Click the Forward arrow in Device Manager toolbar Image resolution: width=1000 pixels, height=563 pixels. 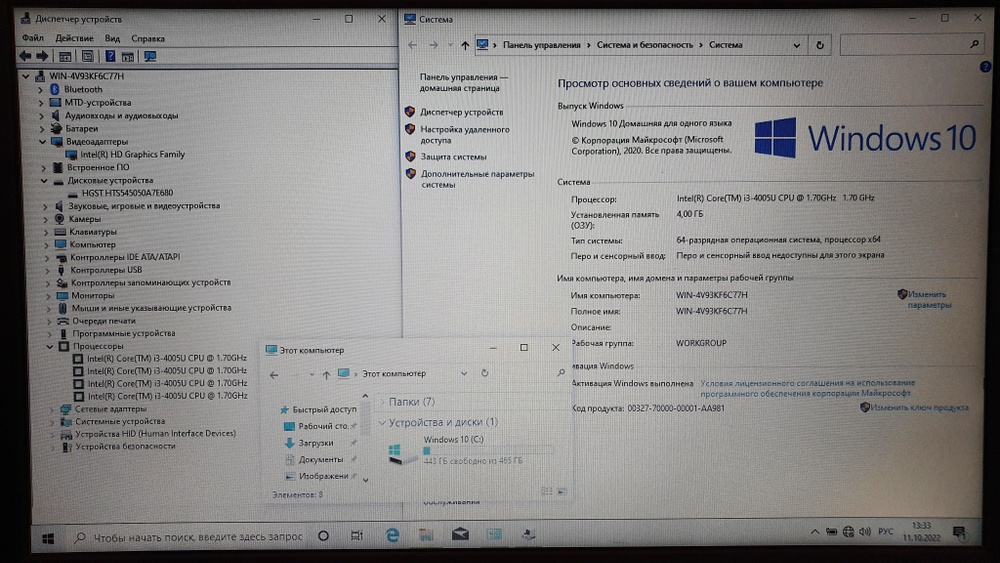pyautogui.click(x=42, y=56)
